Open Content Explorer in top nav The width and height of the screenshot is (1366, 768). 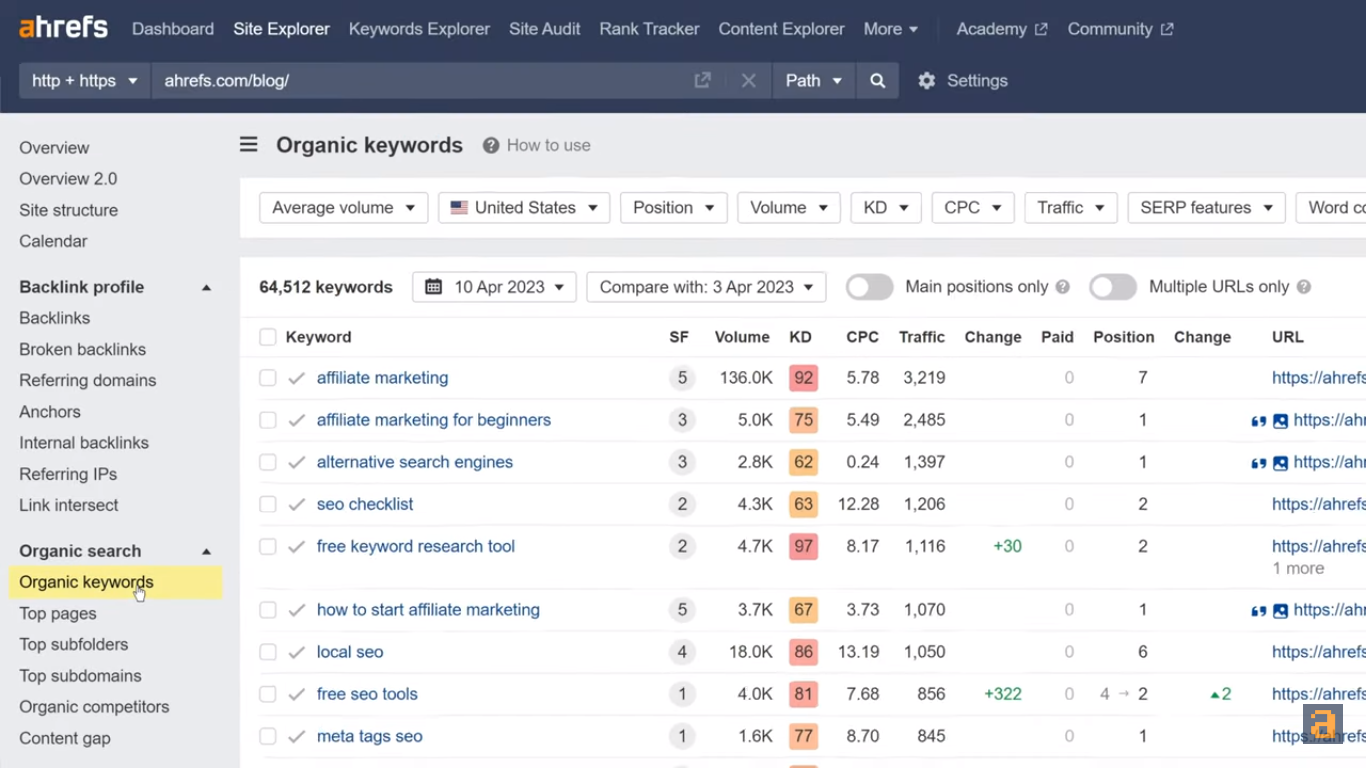tap(781, 29)
